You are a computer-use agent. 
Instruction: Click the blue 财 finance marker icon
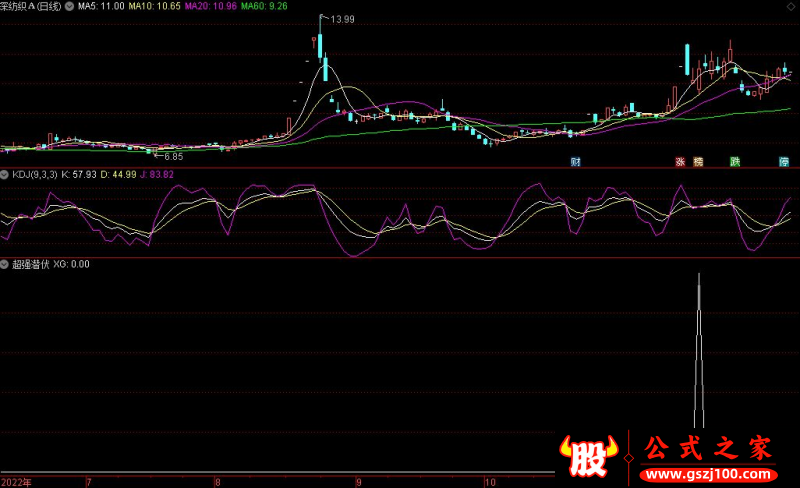point(576,161)
